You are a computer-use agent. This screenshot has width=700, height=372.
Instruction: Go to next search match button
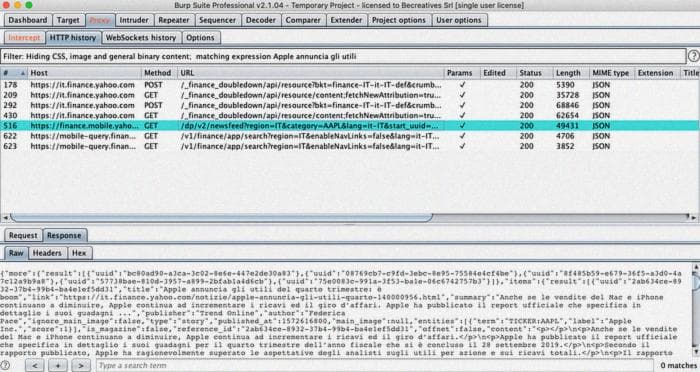(81, 365)
